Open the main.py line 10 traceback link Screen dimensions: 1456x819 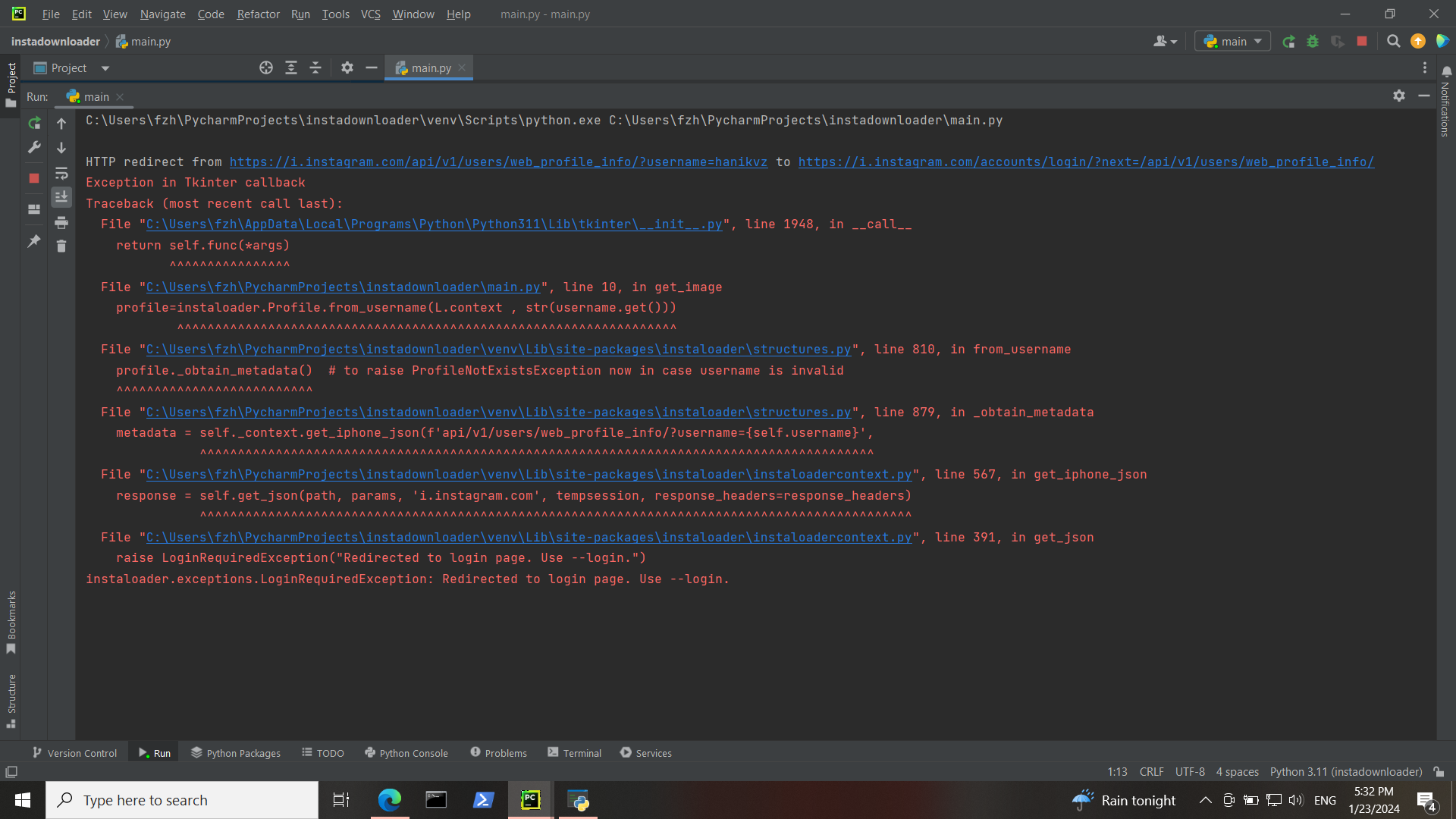click(343, 287)
